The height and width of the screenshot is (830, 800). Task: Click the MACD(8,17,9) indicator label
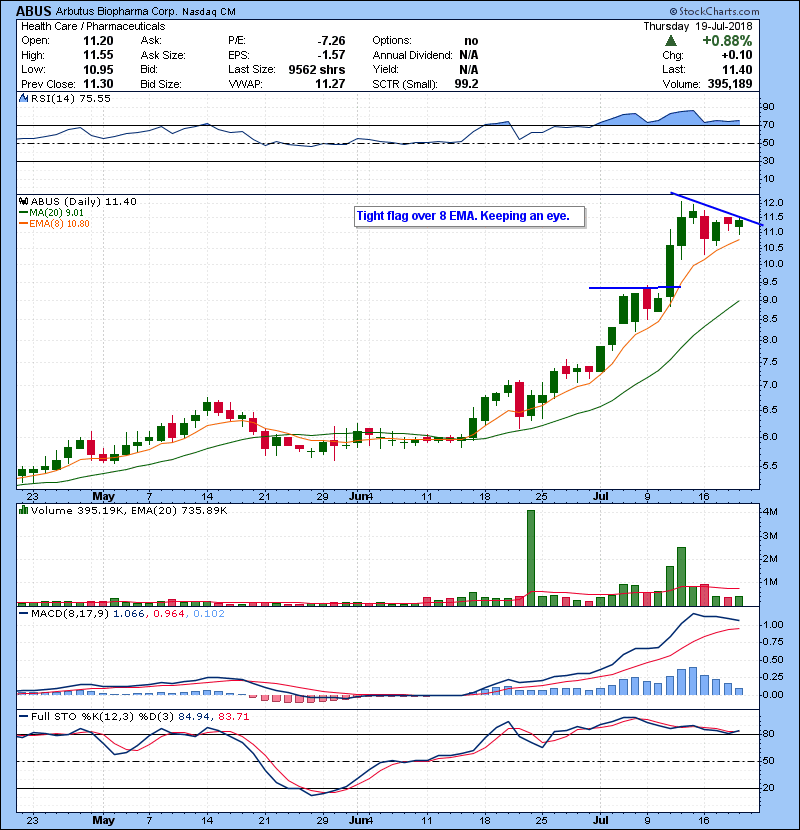70,614
